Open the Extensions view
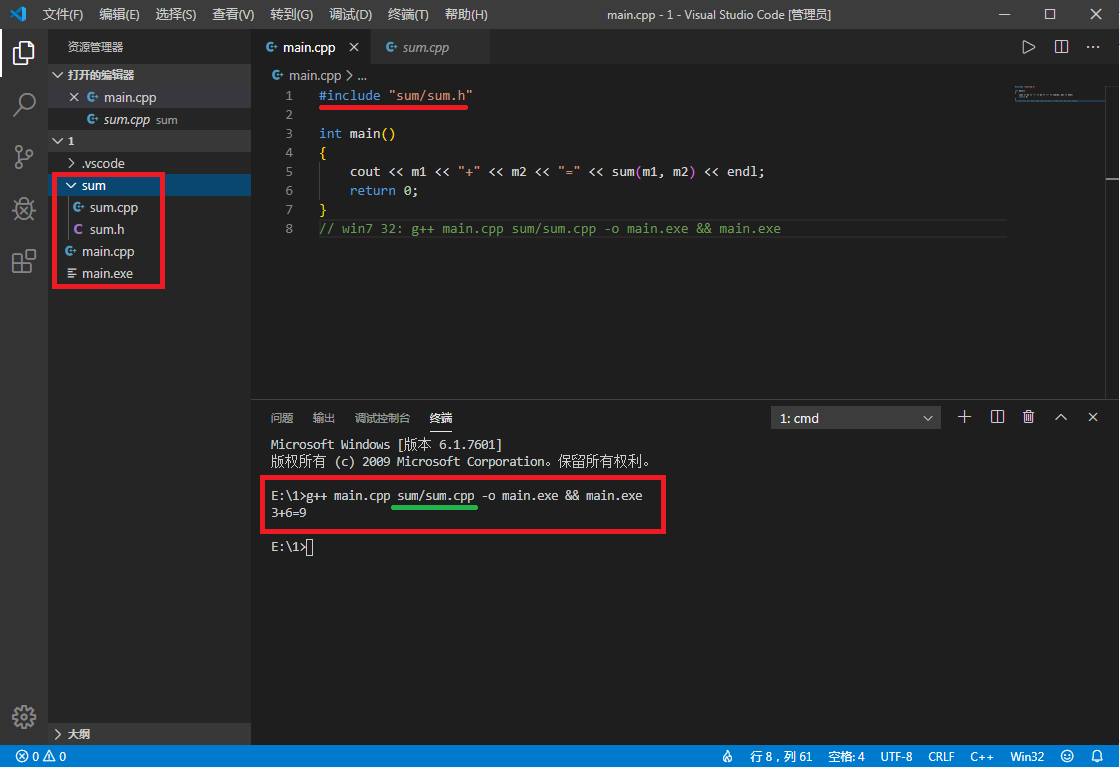Screen dimensions: 1120x768 coord(24,261)
